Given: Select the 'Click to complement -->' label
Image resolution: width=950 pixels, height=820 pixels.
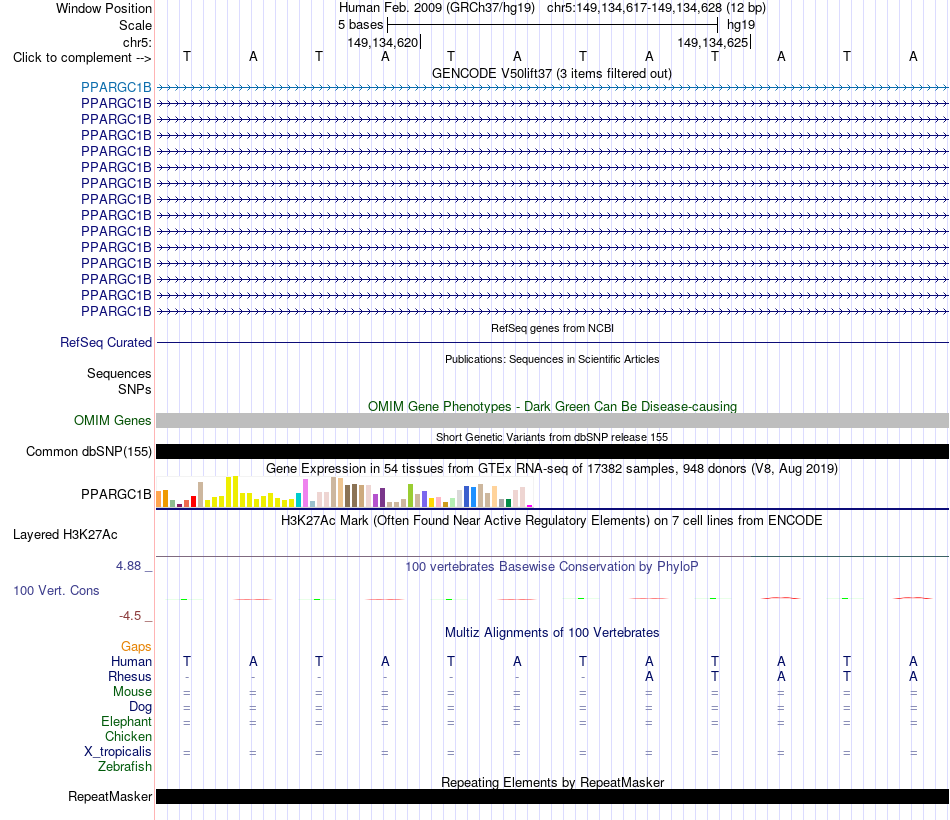Looking at the screenshot, I should pyautogui.click(x=82, y=58).
